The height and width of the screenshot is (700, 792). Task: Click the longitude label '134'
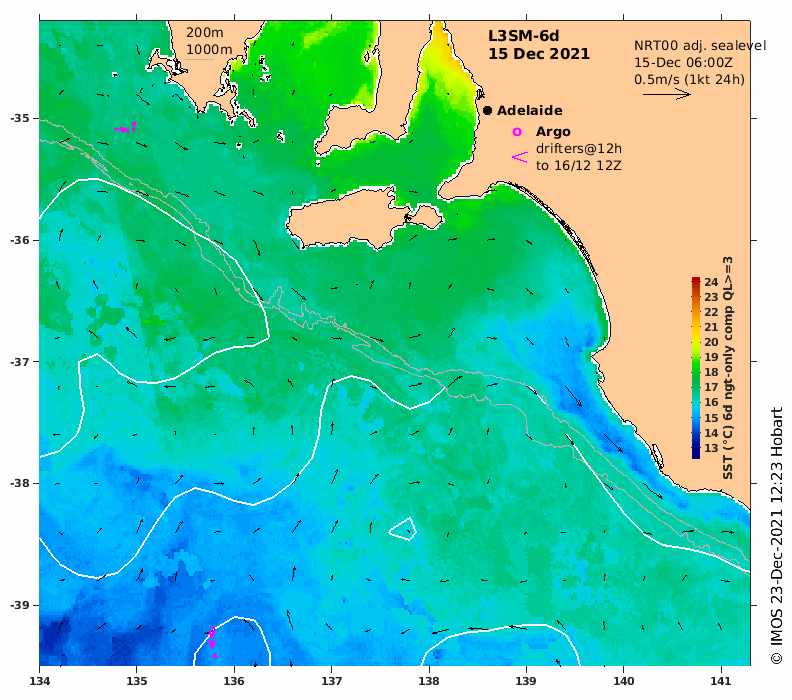pos(40,681)
